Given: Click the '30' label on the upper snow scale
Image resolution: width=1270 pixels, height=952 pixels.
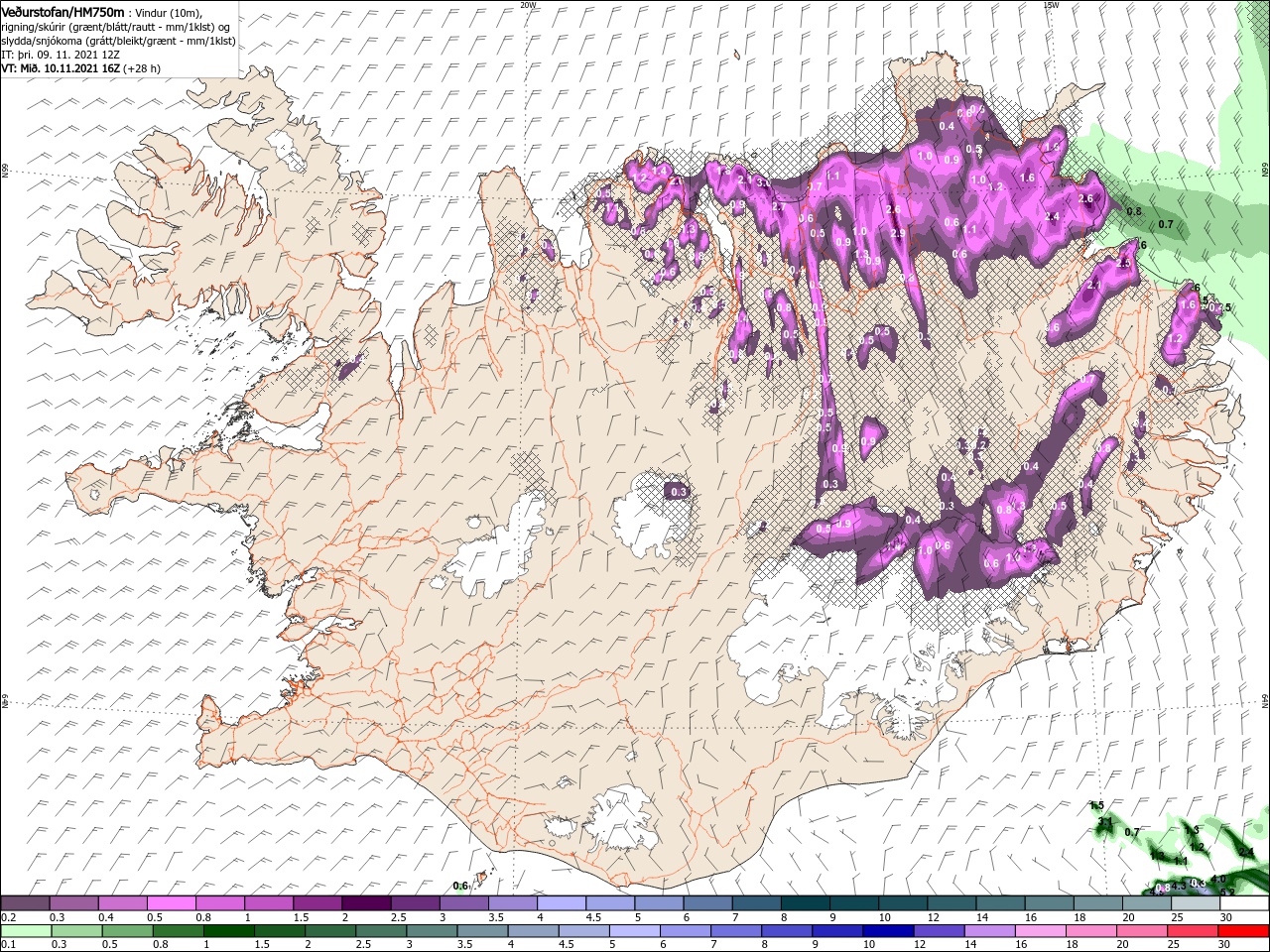Looking at the screenshot, I should tap(1226, 917).
